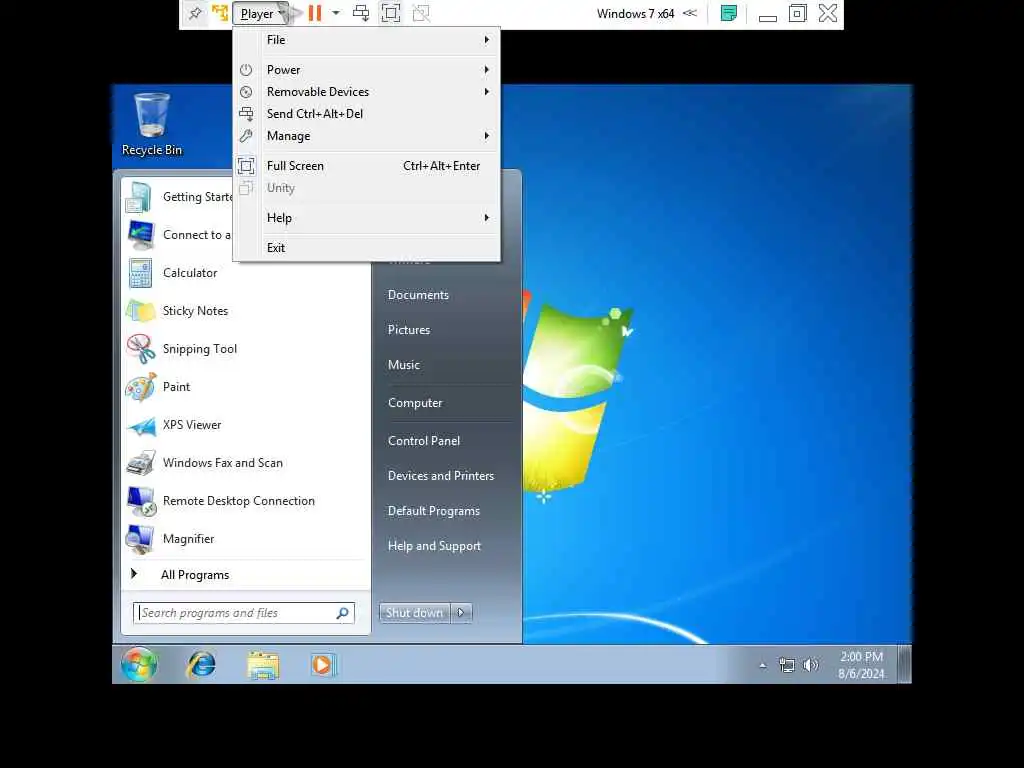Click the full screen toolbar icon
1024x768 pixels.
391,13
